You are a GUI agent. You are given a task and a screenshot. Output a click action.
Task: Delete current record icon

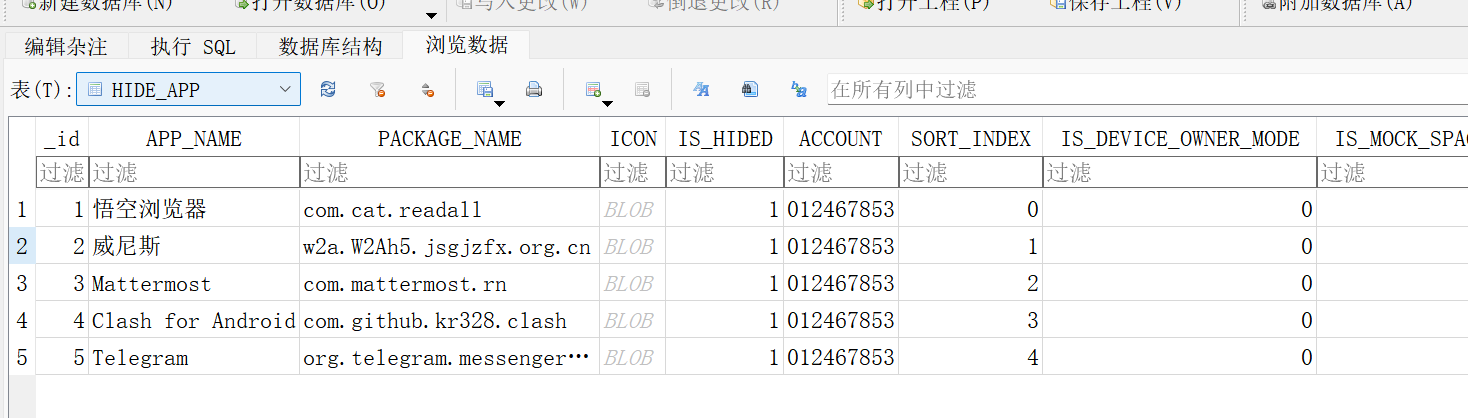[642, 89]
